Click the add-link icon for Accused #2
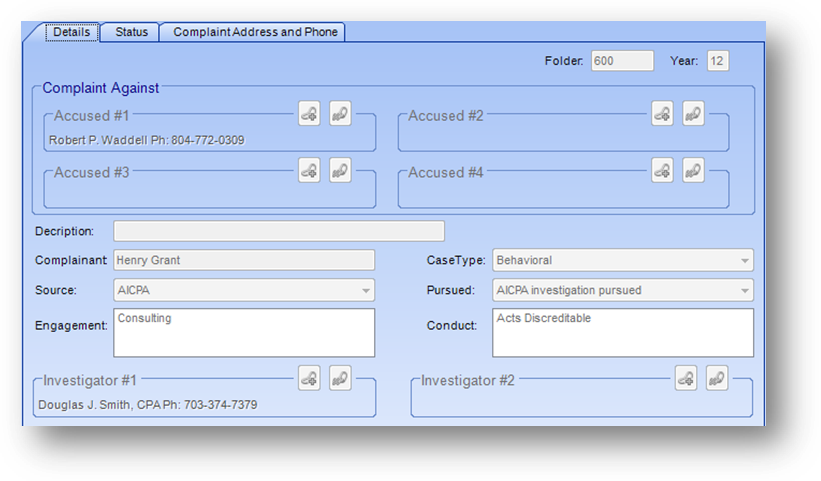 tap(662, 114)
